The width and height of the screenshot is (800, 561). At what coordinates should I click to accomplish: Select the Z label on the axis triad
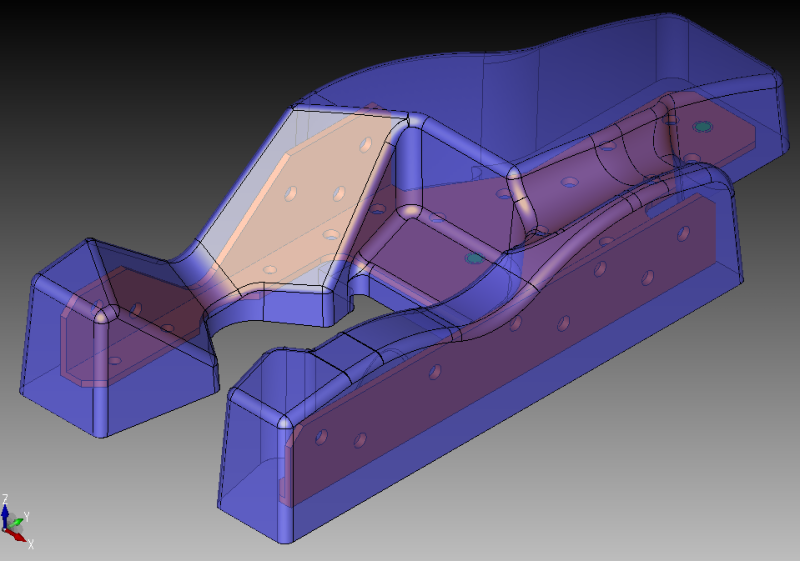5,498
